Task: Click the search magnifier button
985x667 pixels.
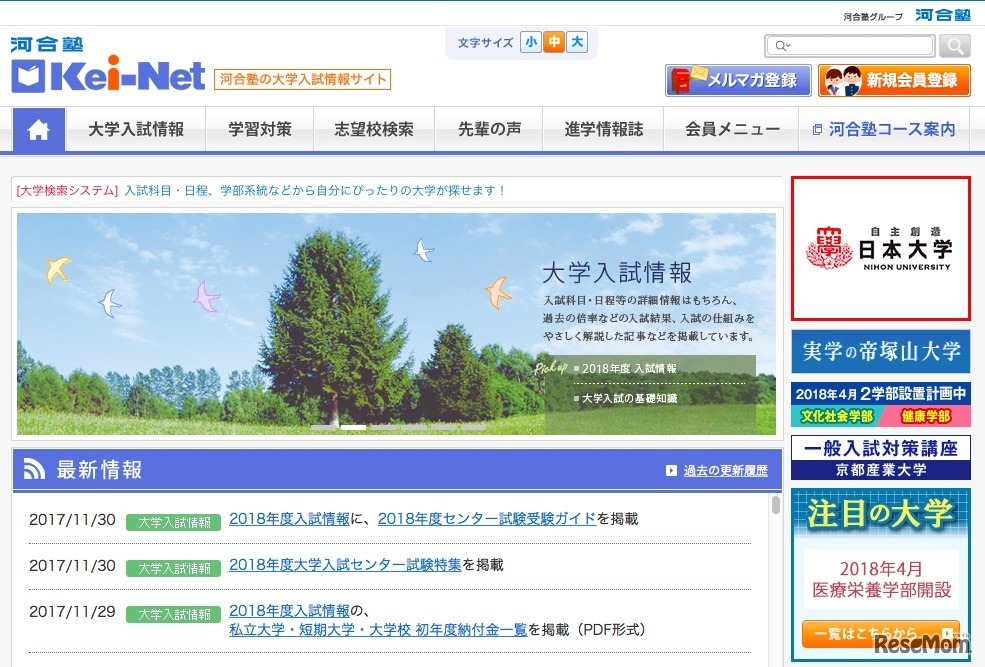Action: point(955,46)
